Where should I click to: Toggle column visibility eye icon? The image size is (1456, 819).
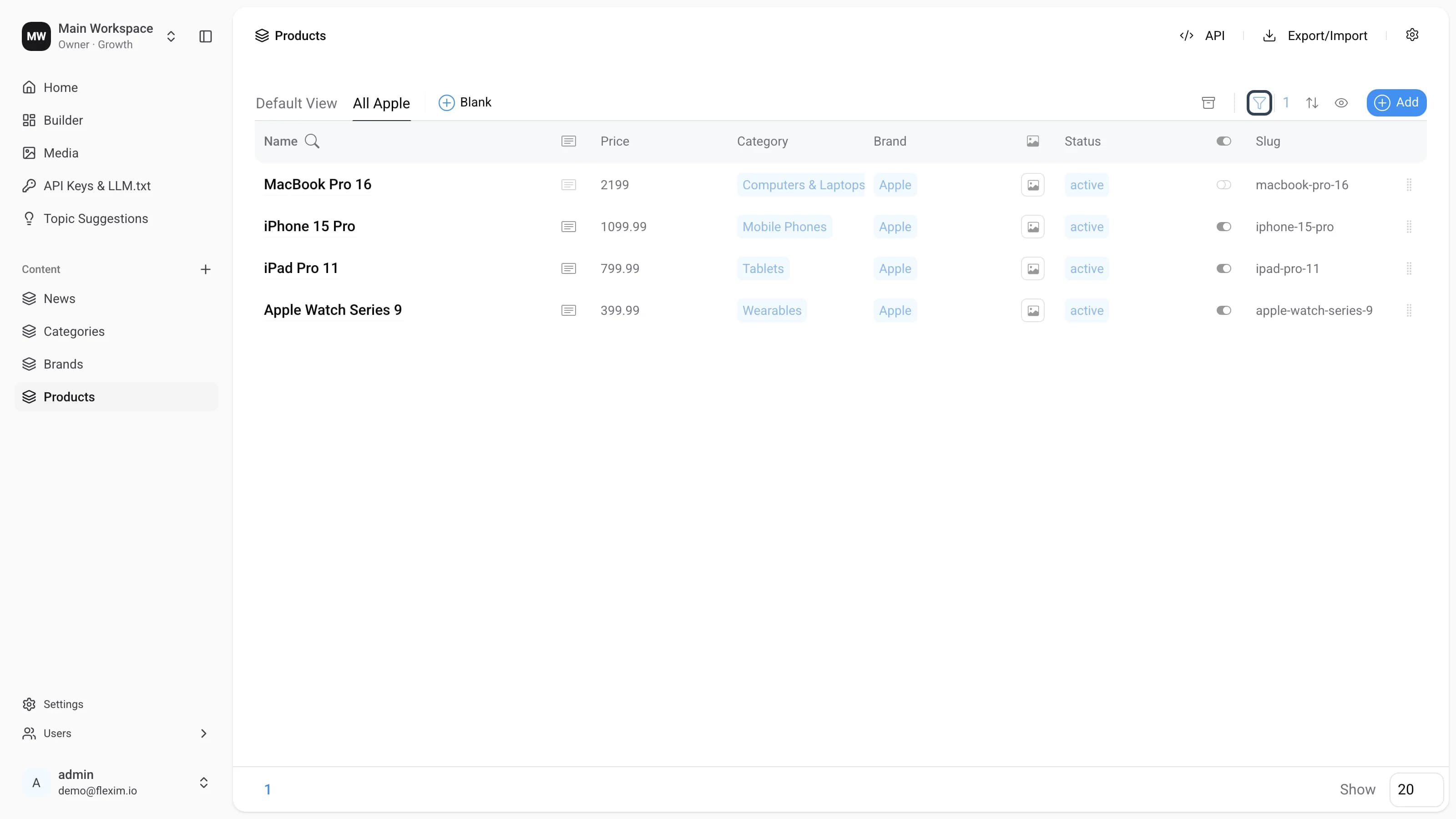(1341, 103)
